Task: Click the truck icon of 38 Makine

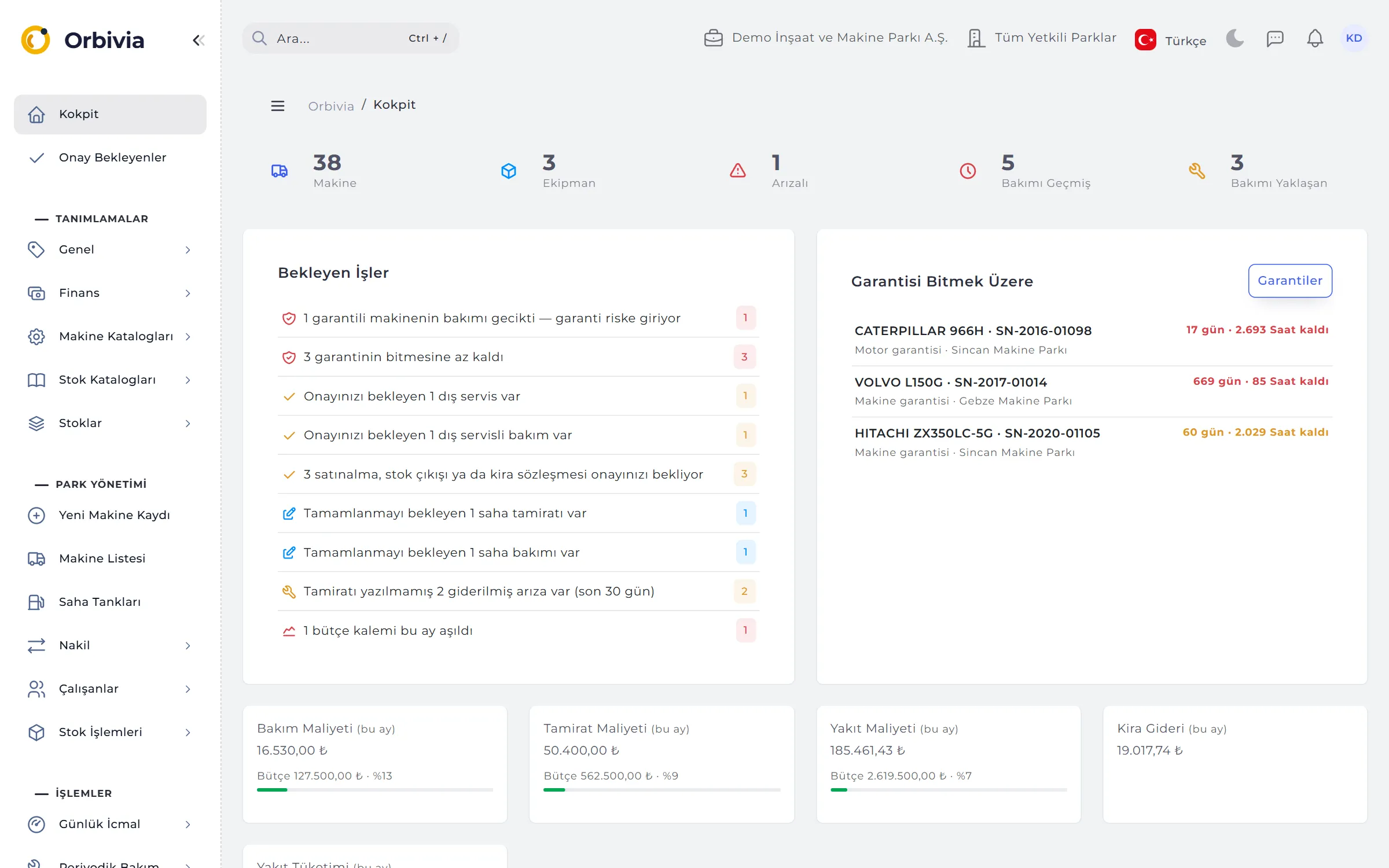Action: point(280,171)
